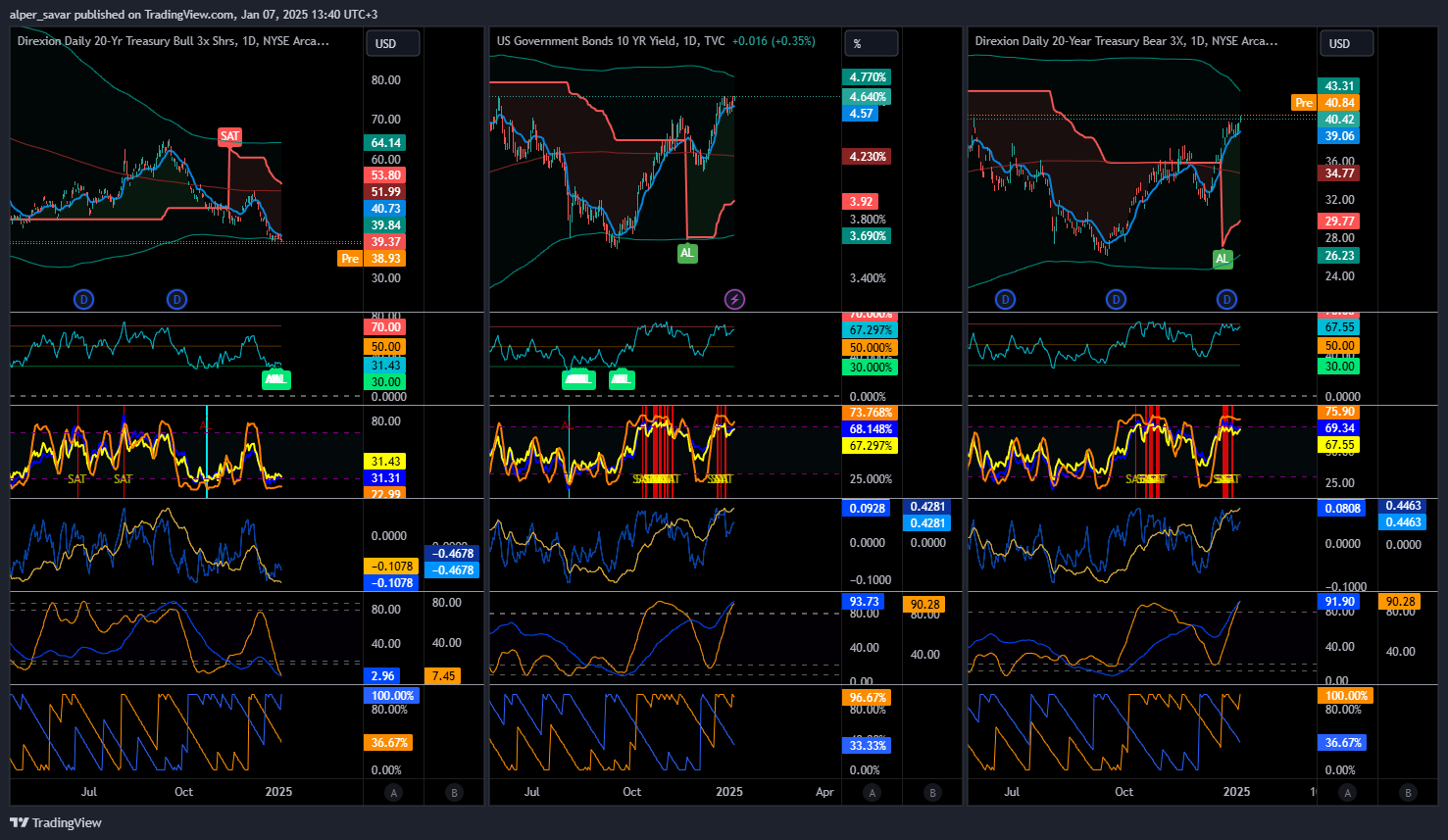Open the % unit selector on bond yield chart

[872, 43]
